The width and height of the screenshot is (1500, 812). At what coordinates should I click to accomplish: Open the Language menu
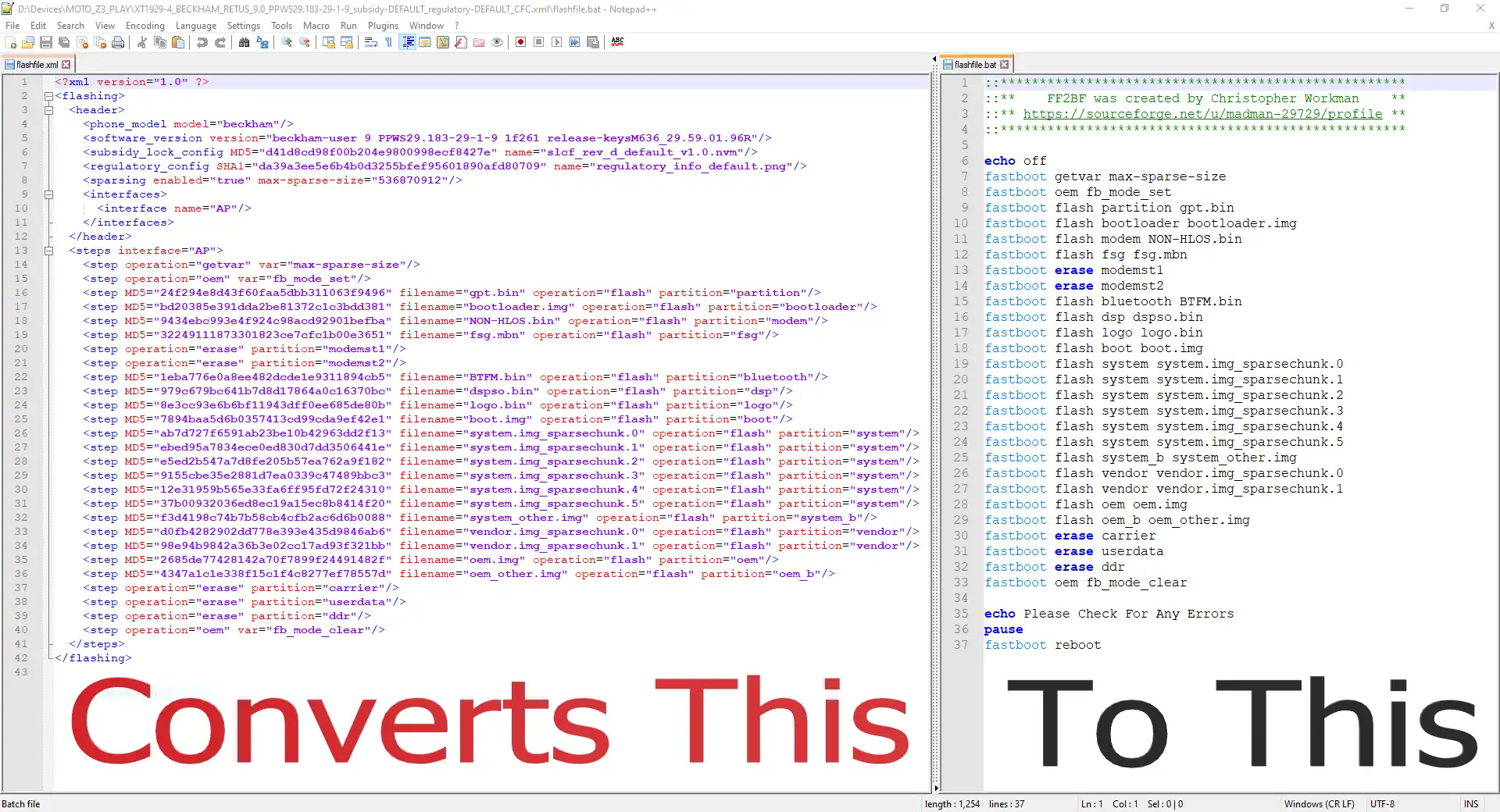pyautogui.click(x=196, y=26)
